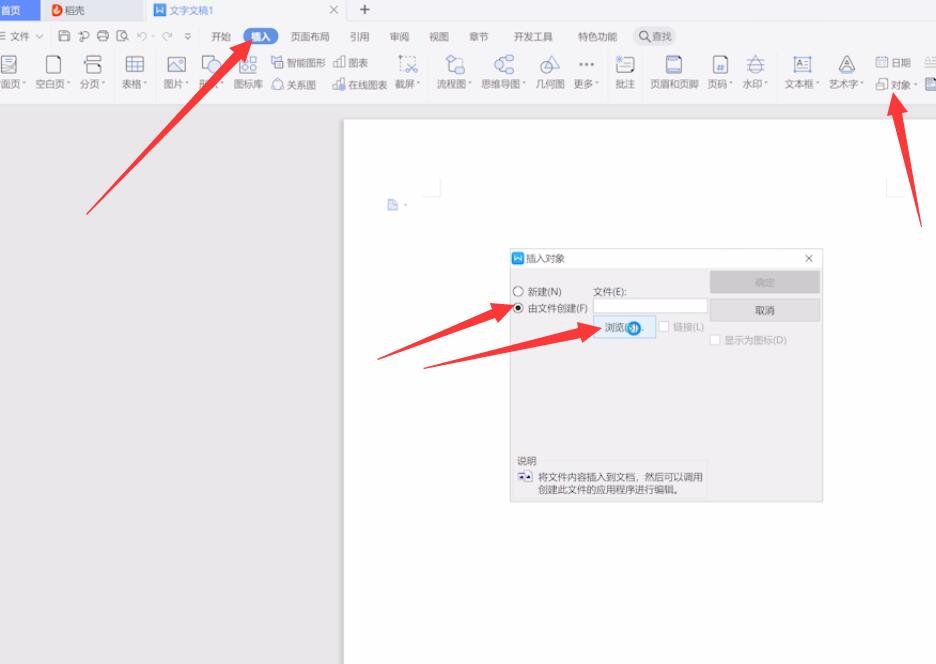Open the 开发工具 ribbon tab

(532, 36)
